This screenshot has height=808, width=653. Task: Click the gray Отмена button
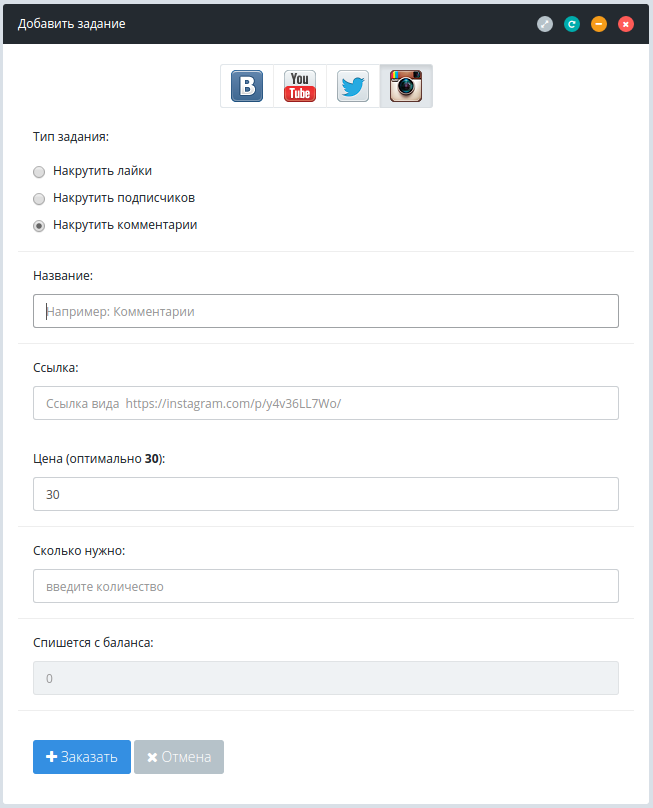point(179,756)
